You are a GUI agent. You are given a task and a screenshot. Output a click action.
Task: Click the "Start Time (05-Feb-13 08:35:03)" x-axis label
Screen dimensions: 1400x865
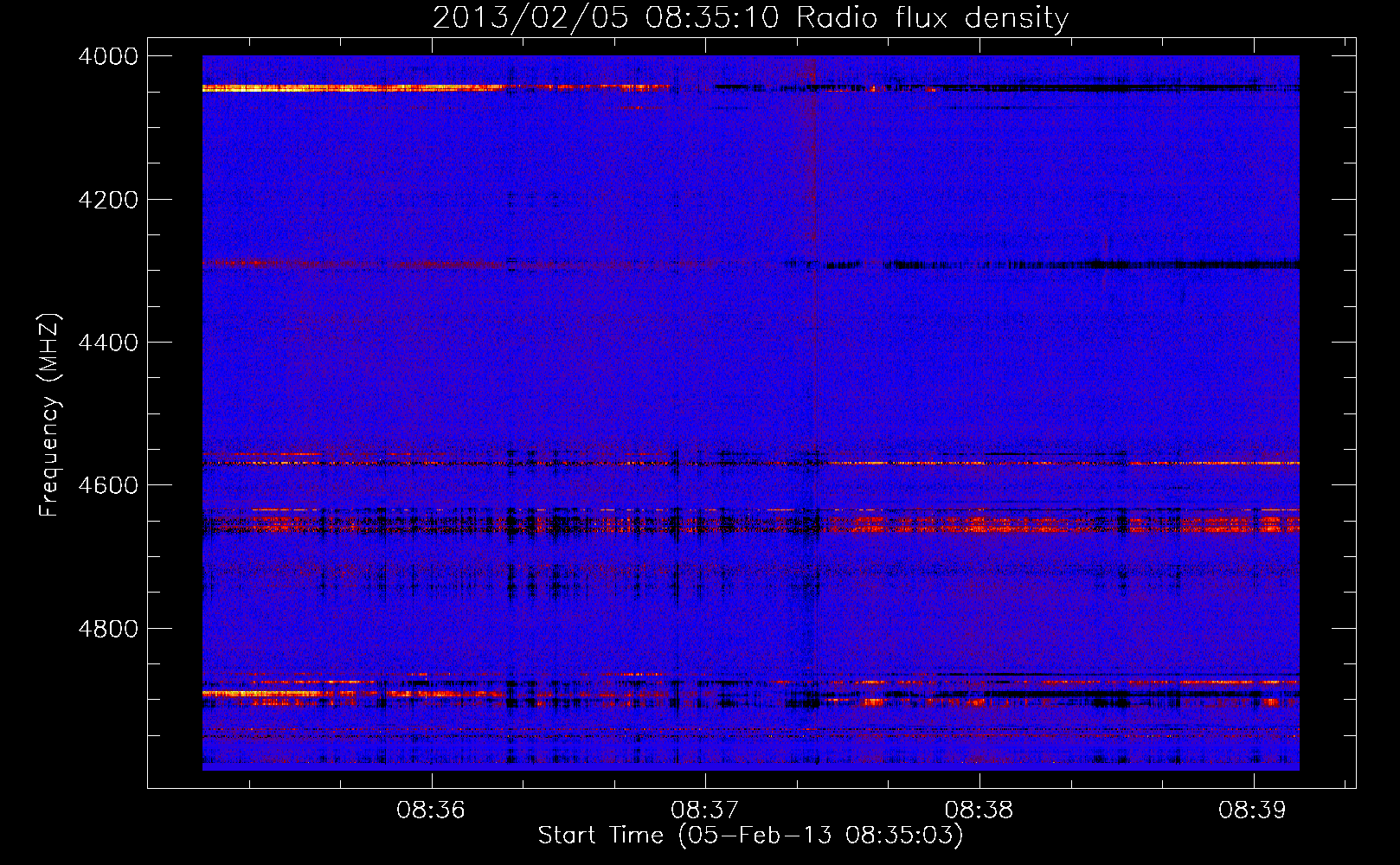click(750, 836)
